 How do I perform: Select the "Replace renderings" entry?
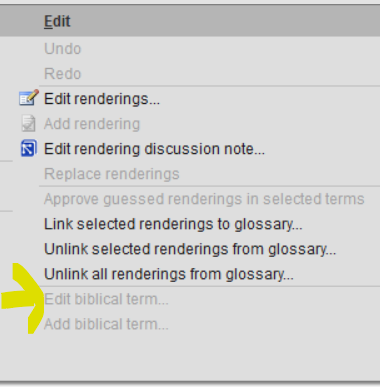point(112,174)
